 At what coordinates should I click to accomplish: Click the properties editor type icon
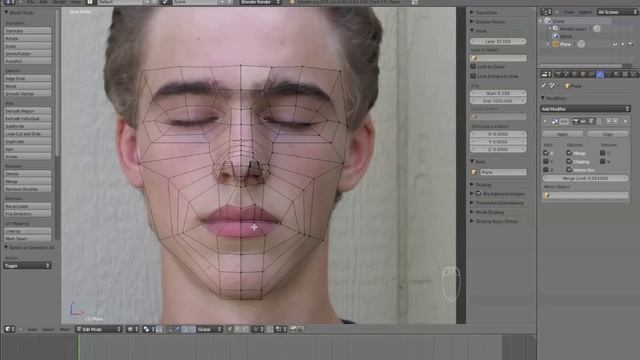tap(546, 74)
